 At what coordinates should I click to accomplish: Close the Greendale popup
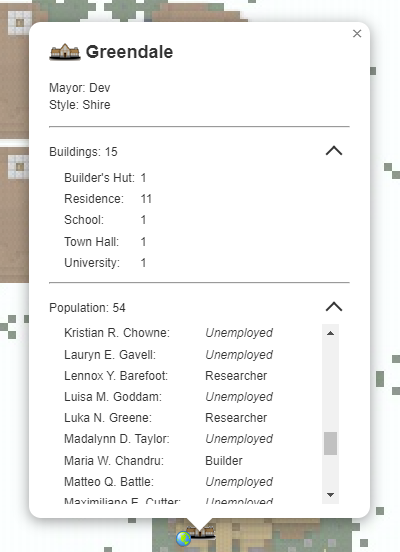357,33
